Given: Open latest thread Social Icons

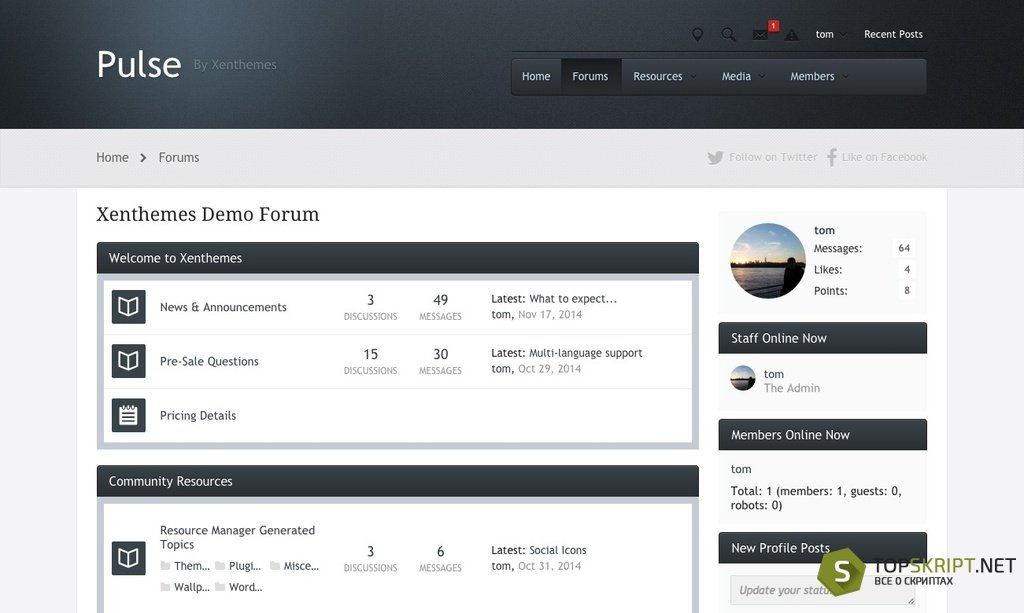Looking at the screenshot, I should point(558,550).
